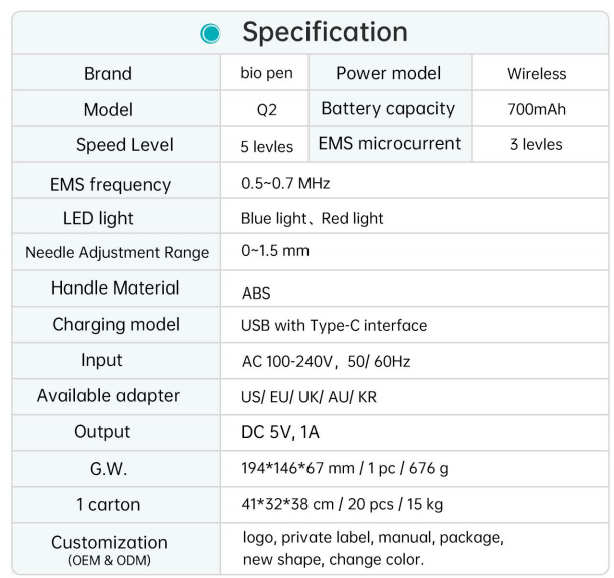Select the Brand label cell
Viewport: 614px width, 578px height.
coord(109,74)
